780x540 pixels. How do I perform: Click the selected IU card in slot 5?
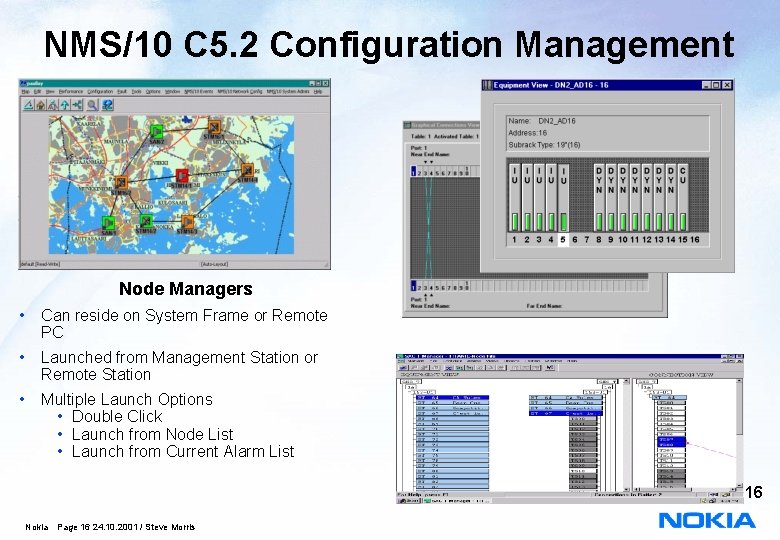pos(563,197)
